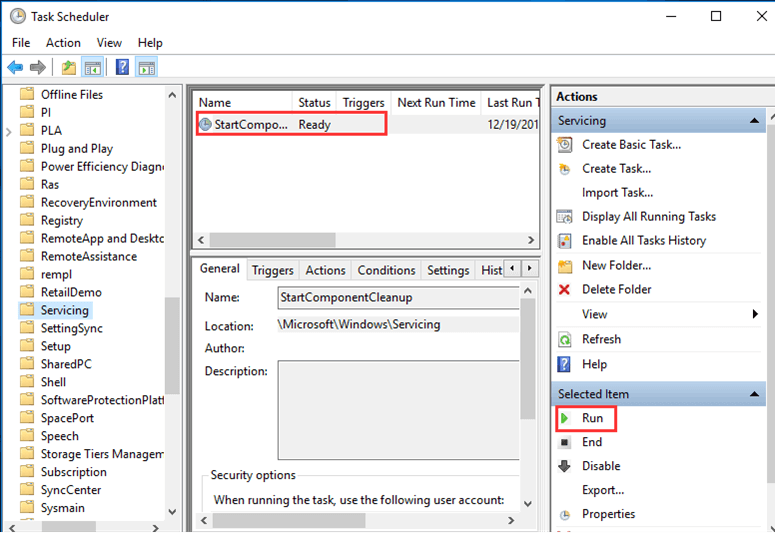Open the File menu
This screenshot has width=775, height=533.
(21, 43)
